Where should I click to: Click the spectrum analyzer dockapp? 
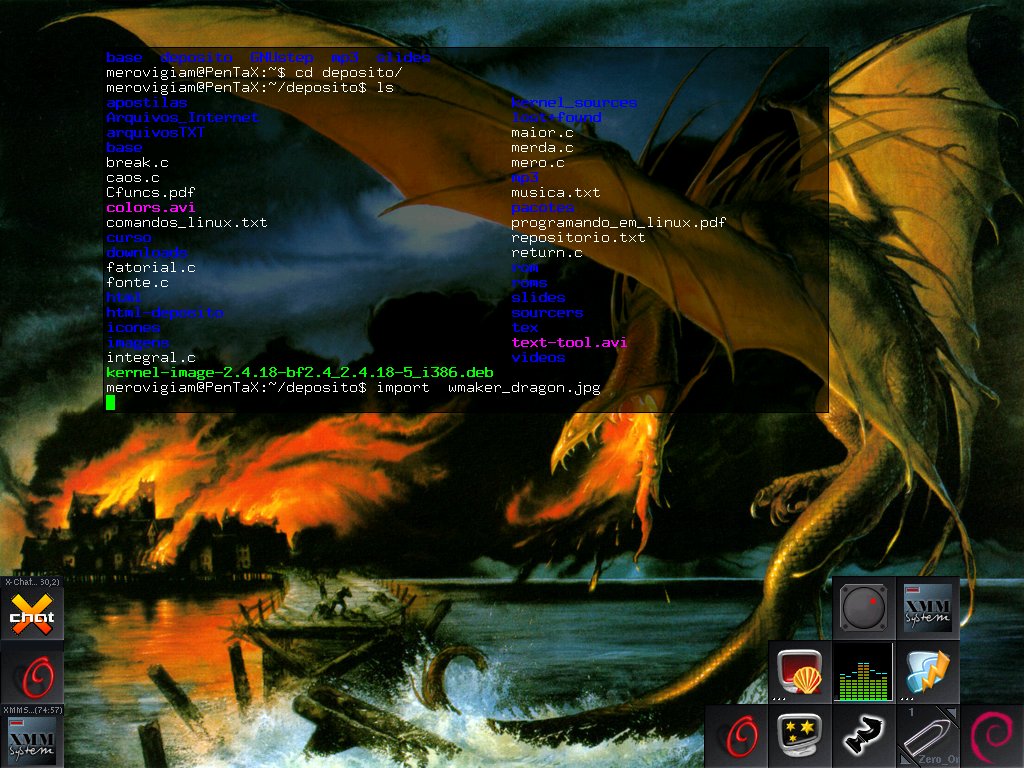coord(863,673)
